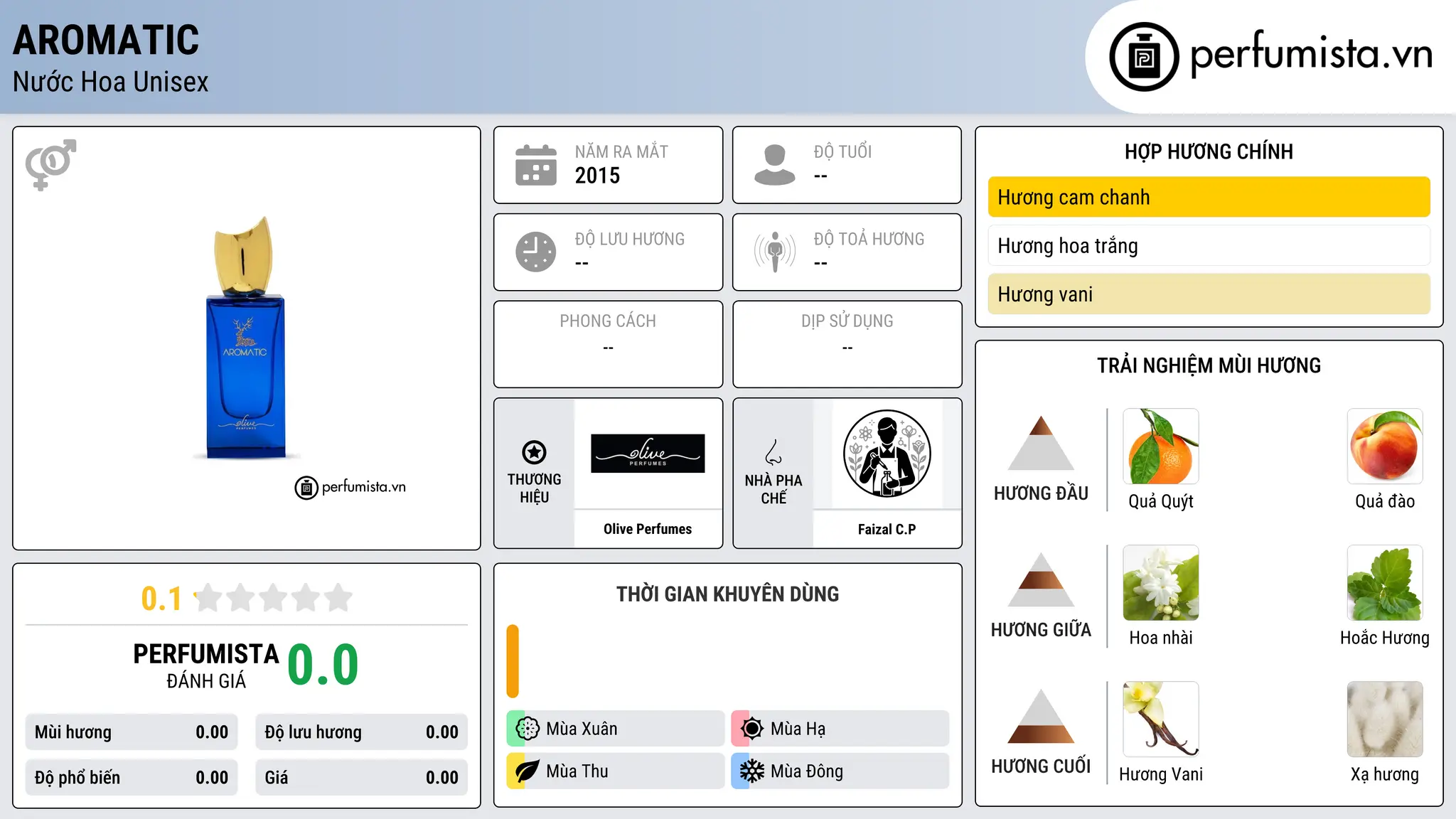The width and height of the screenshot is (1456, 819).
Task: Click the perfumer illustration for Faizal C.P
Action: (x=887, y=454)
